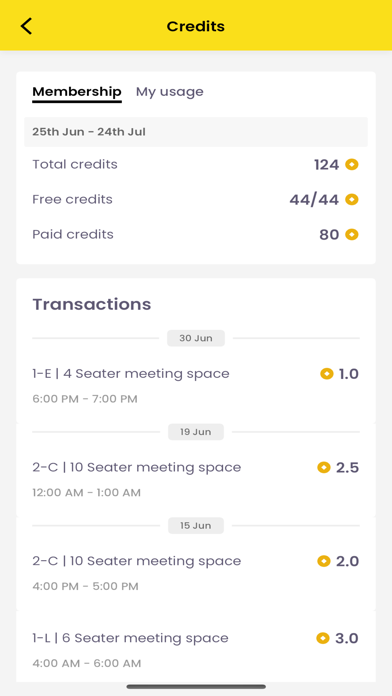This screenshot has height=696, width=392.
Task: Open 2-C 10 Seater transaction at 12:00 AM
Action: (x=196, y=479)
